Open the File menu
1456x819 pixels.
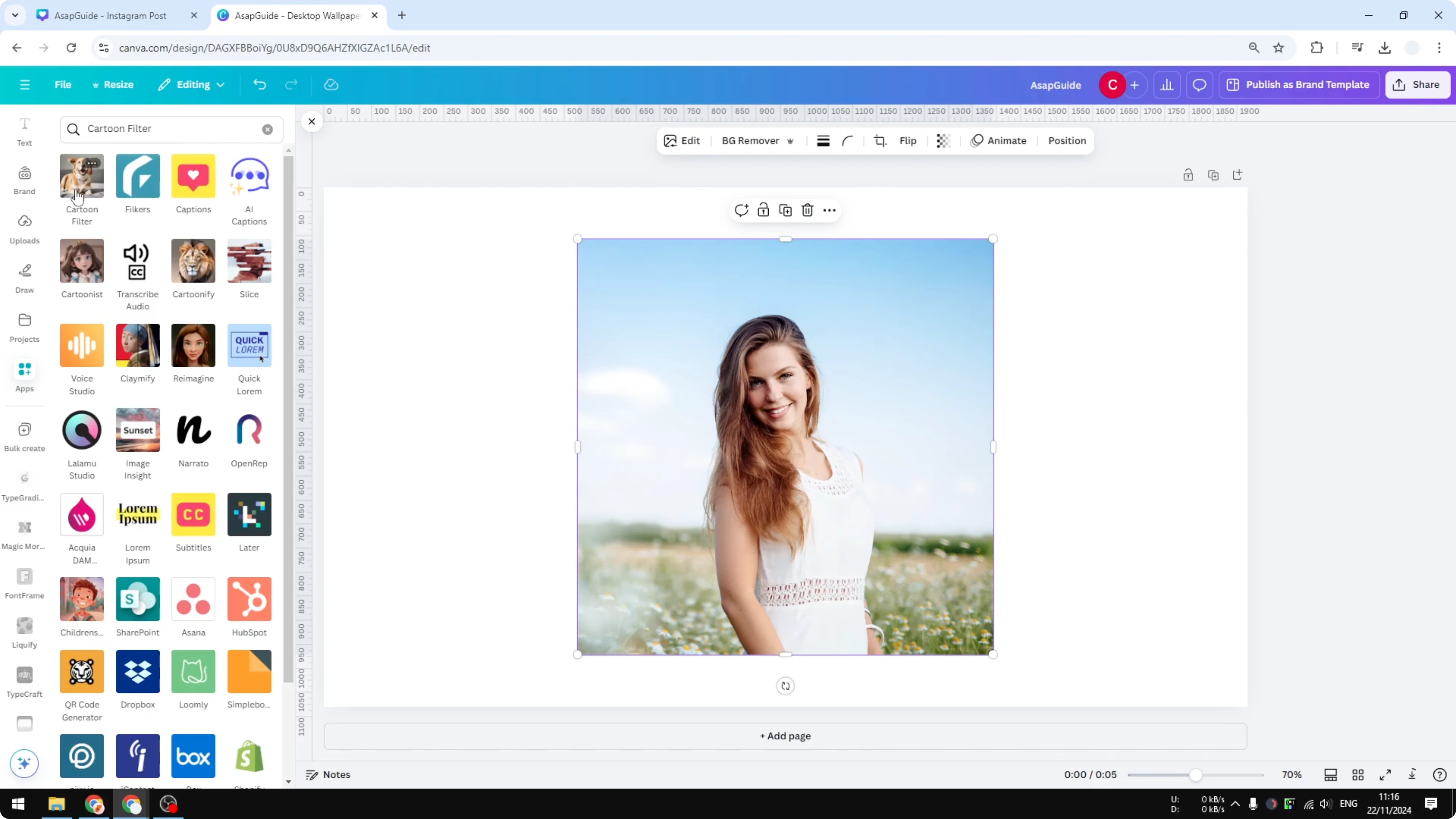click(63, 84)
